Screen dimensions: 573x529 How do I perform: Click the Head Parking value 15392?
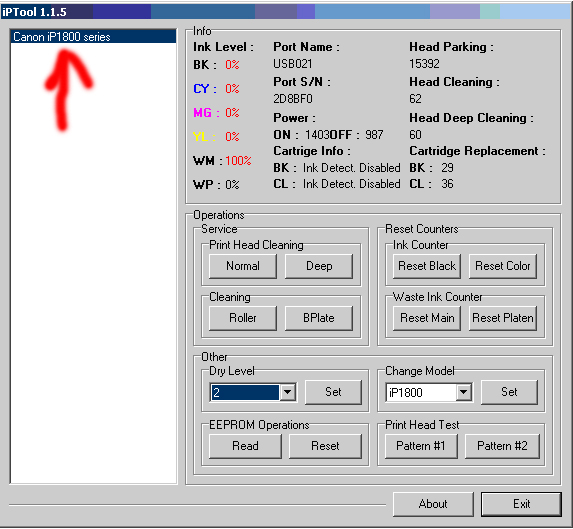click(x=424, y=64)
